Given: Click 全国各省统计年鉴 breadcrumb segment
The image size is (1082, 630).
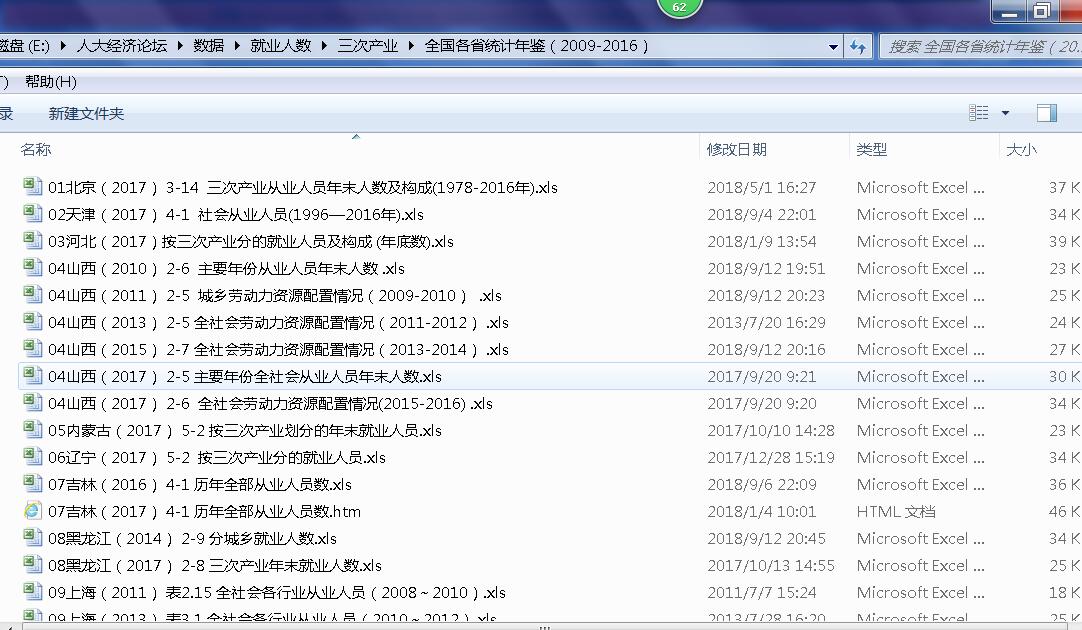Looking at the screenshot, I should coord(536,46).
